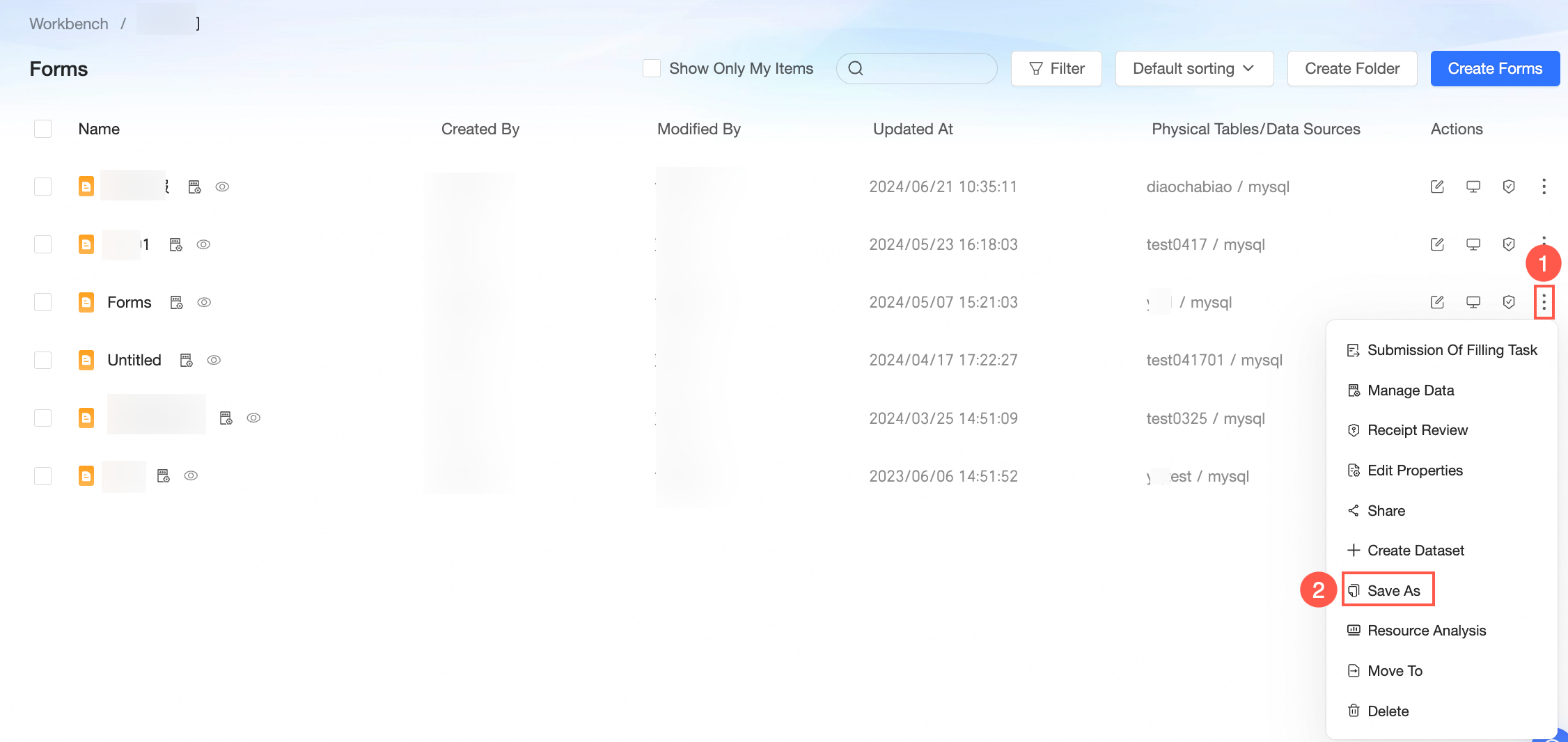Check Show Only My Items box

[652, 68]
